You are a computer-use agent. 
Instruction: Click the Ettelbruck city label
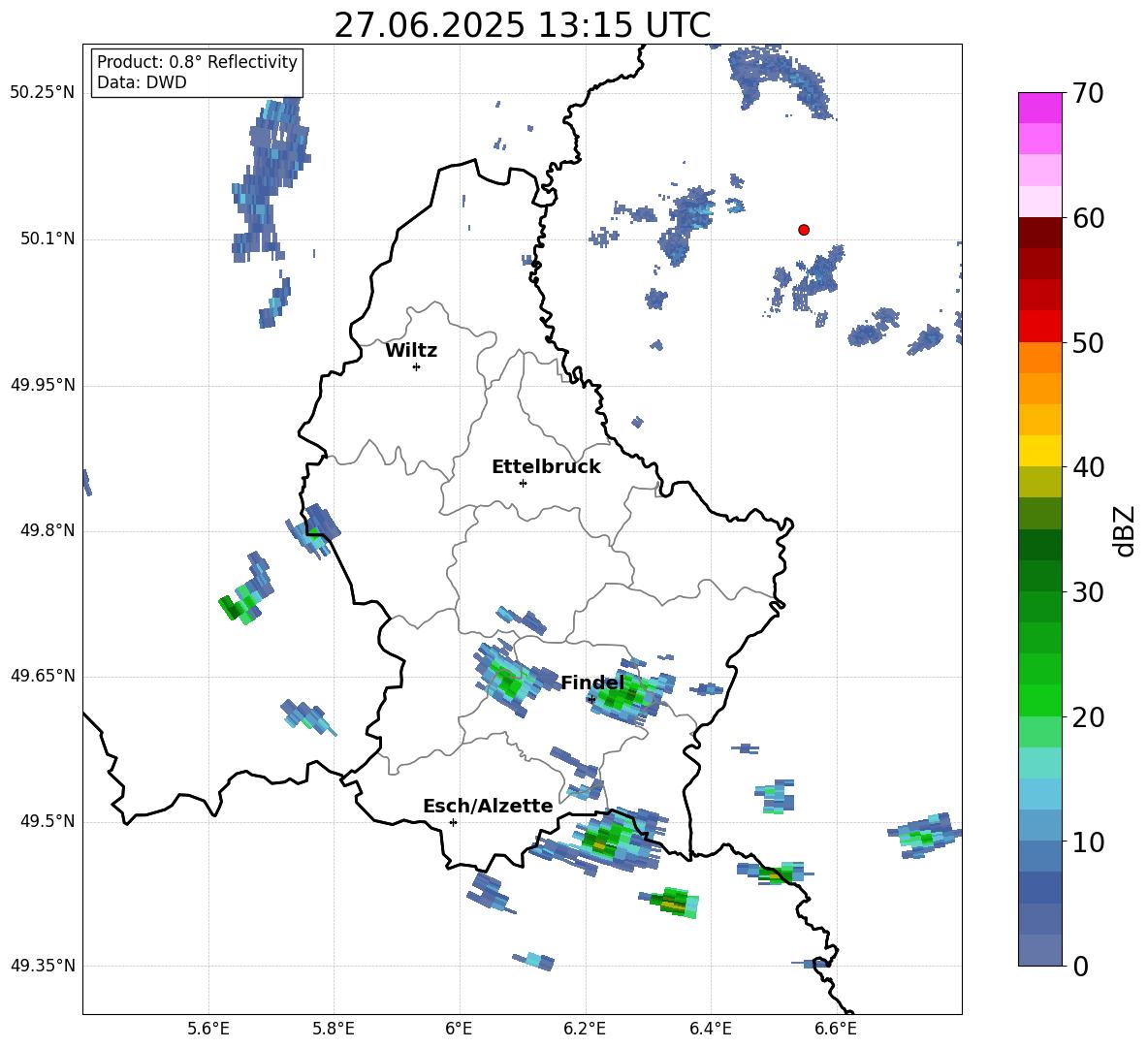point(546,467)
